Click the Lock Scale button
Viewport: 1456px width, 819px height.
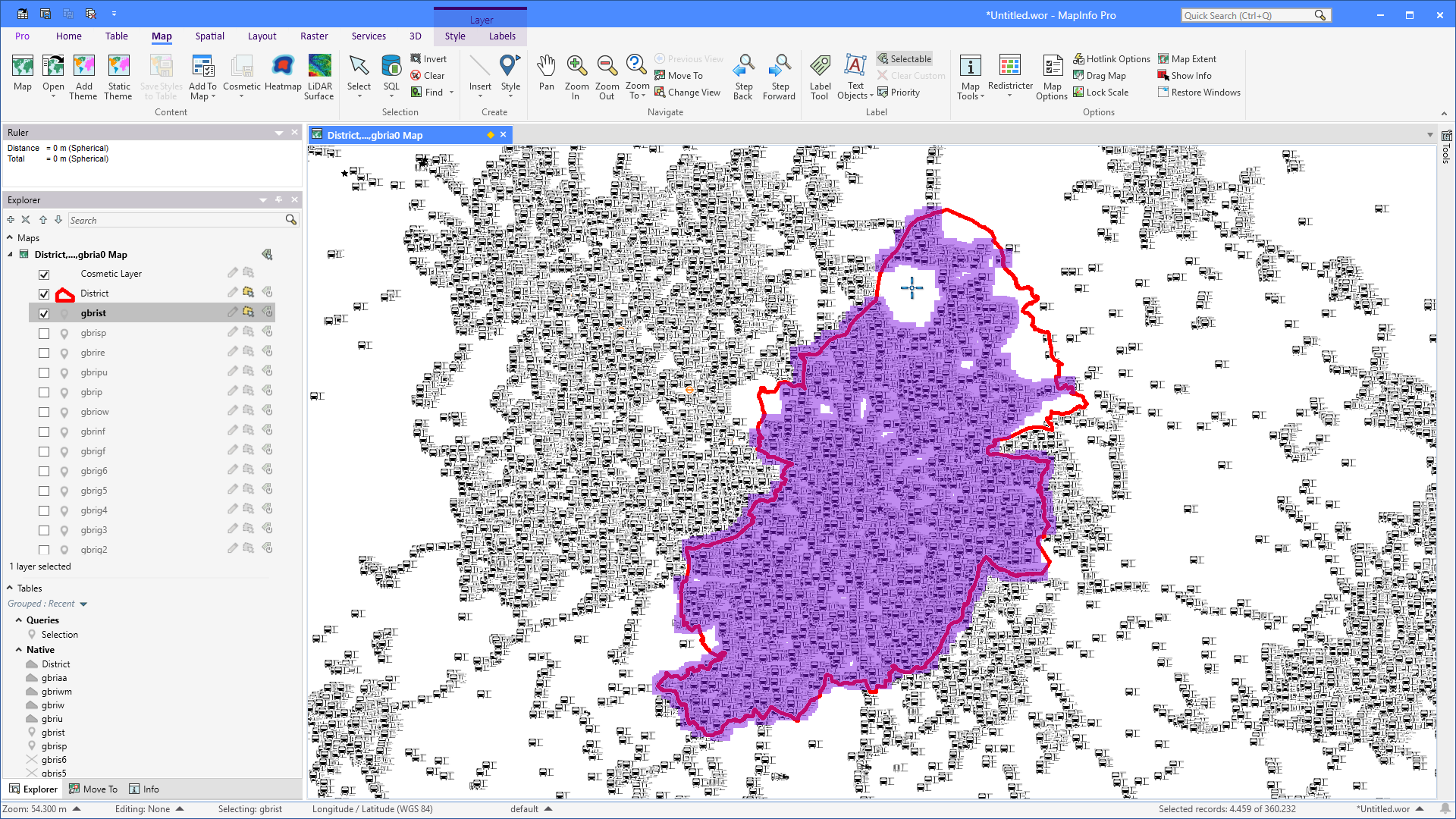[x=1101, y=93]
